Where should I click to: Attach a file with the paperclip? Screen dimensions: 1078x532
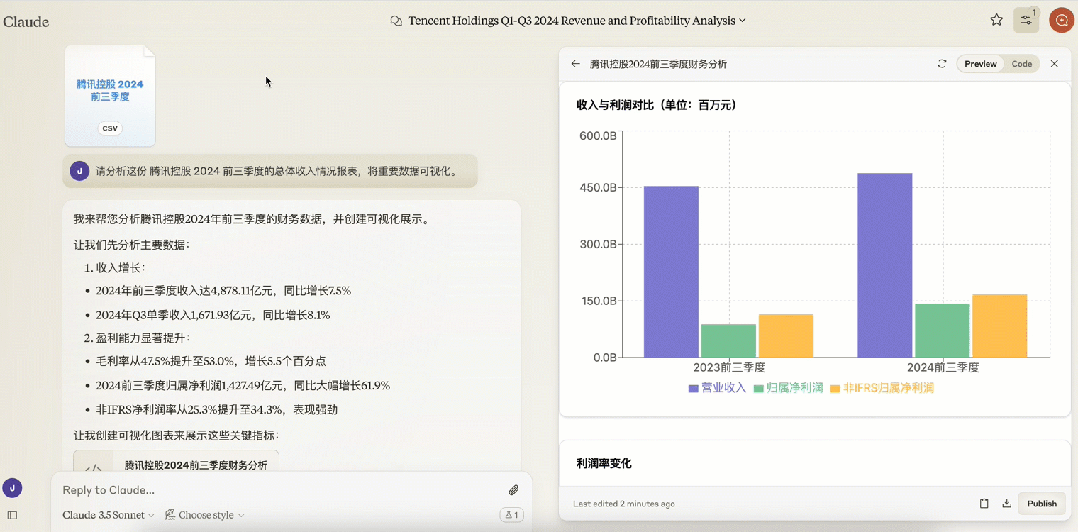pyautogui.click(x=513, y=490)
